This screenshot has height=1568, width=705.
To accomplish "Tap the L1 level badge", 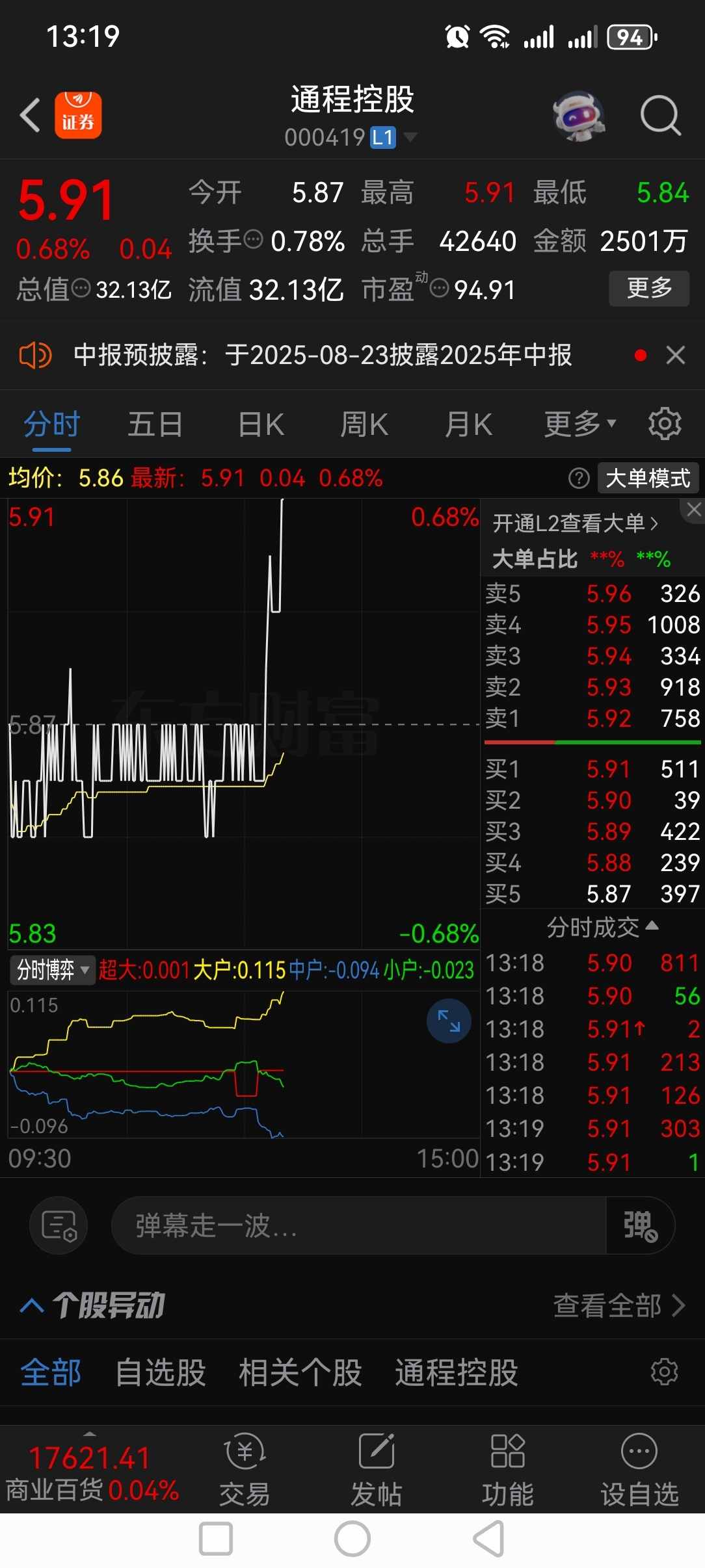I will click(383, 137).
